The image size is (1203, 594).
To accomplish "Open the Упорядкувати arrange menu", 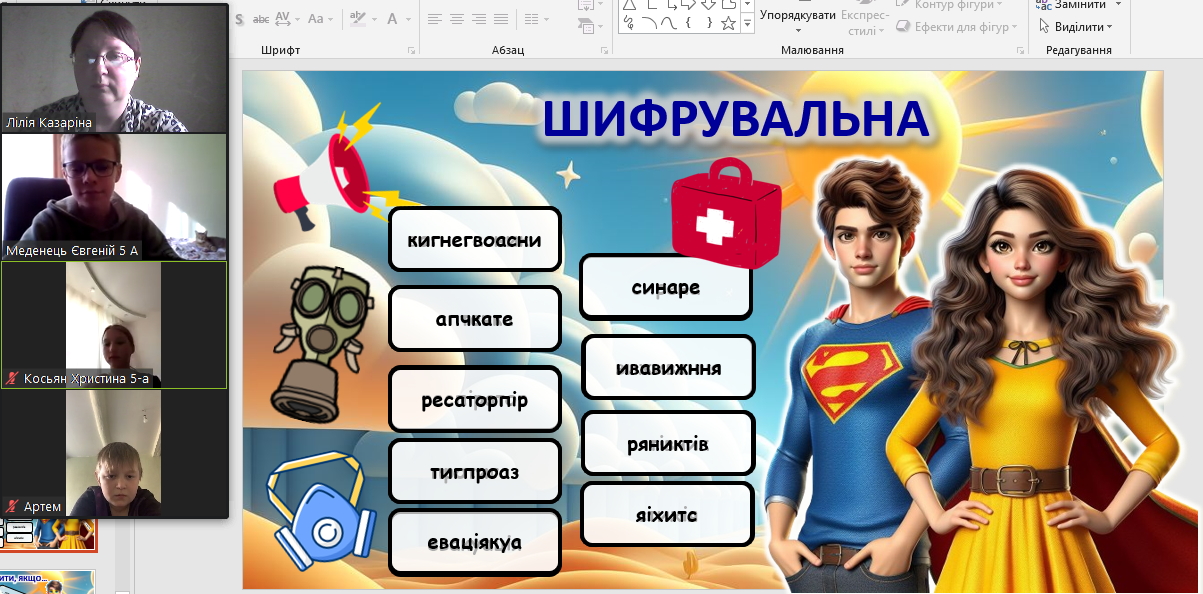I will (797, 15).
